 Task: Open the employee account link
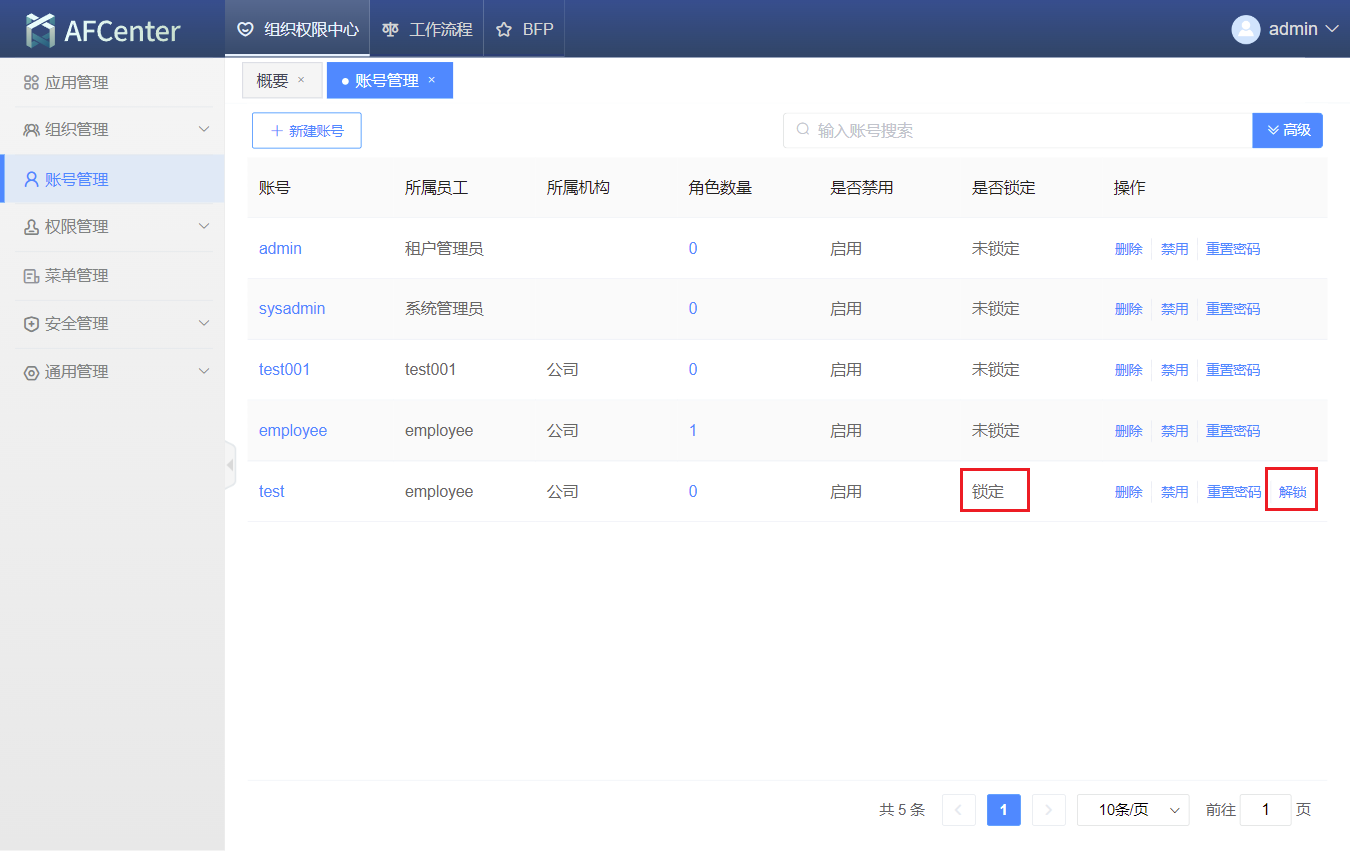pos(293,431)
